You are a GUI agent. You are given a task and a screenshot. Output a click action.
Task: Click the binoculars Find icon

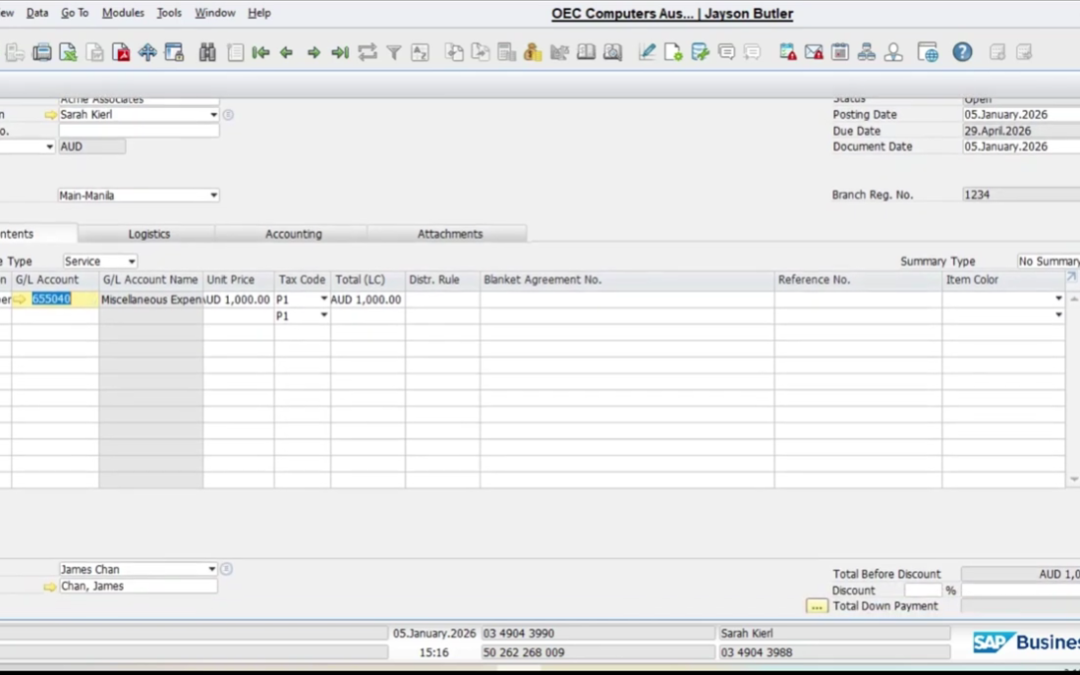click(207, 53)
